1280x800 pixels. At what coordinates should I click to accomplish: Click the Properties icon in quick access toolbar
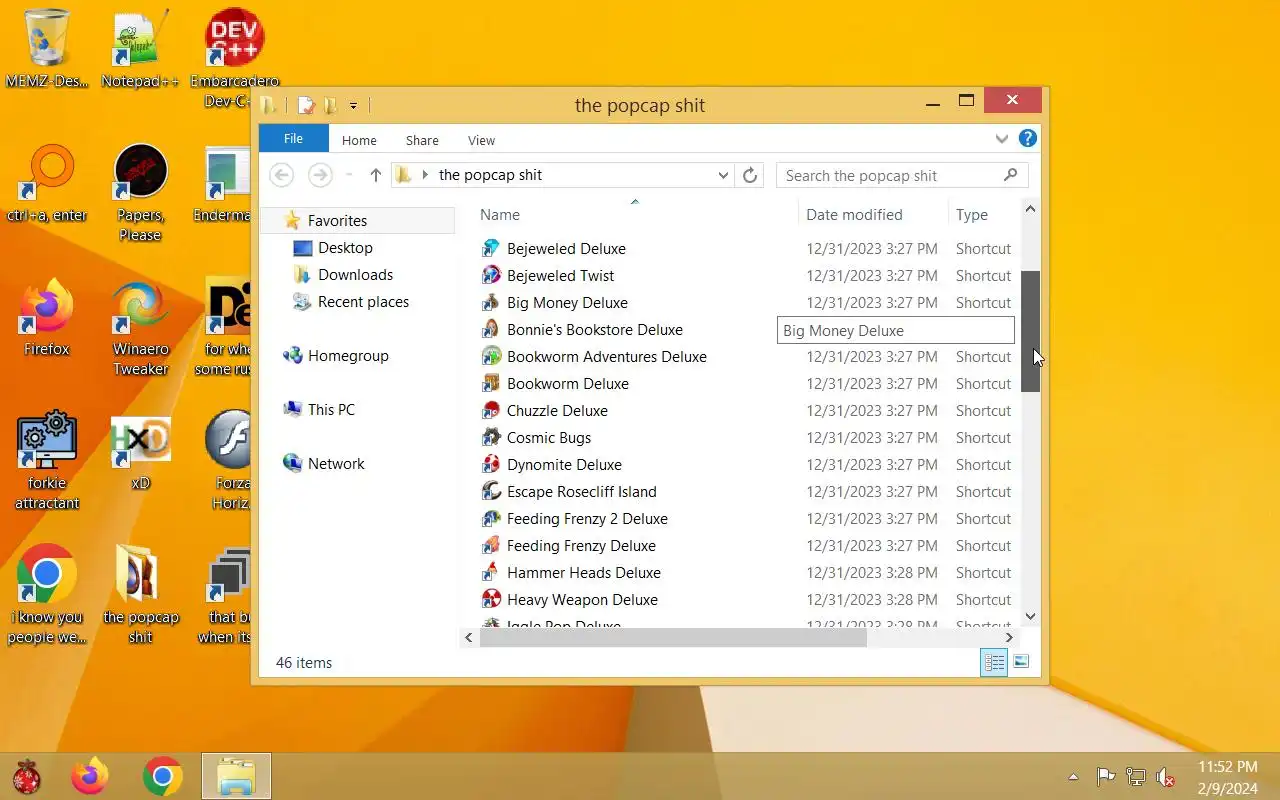307,105
